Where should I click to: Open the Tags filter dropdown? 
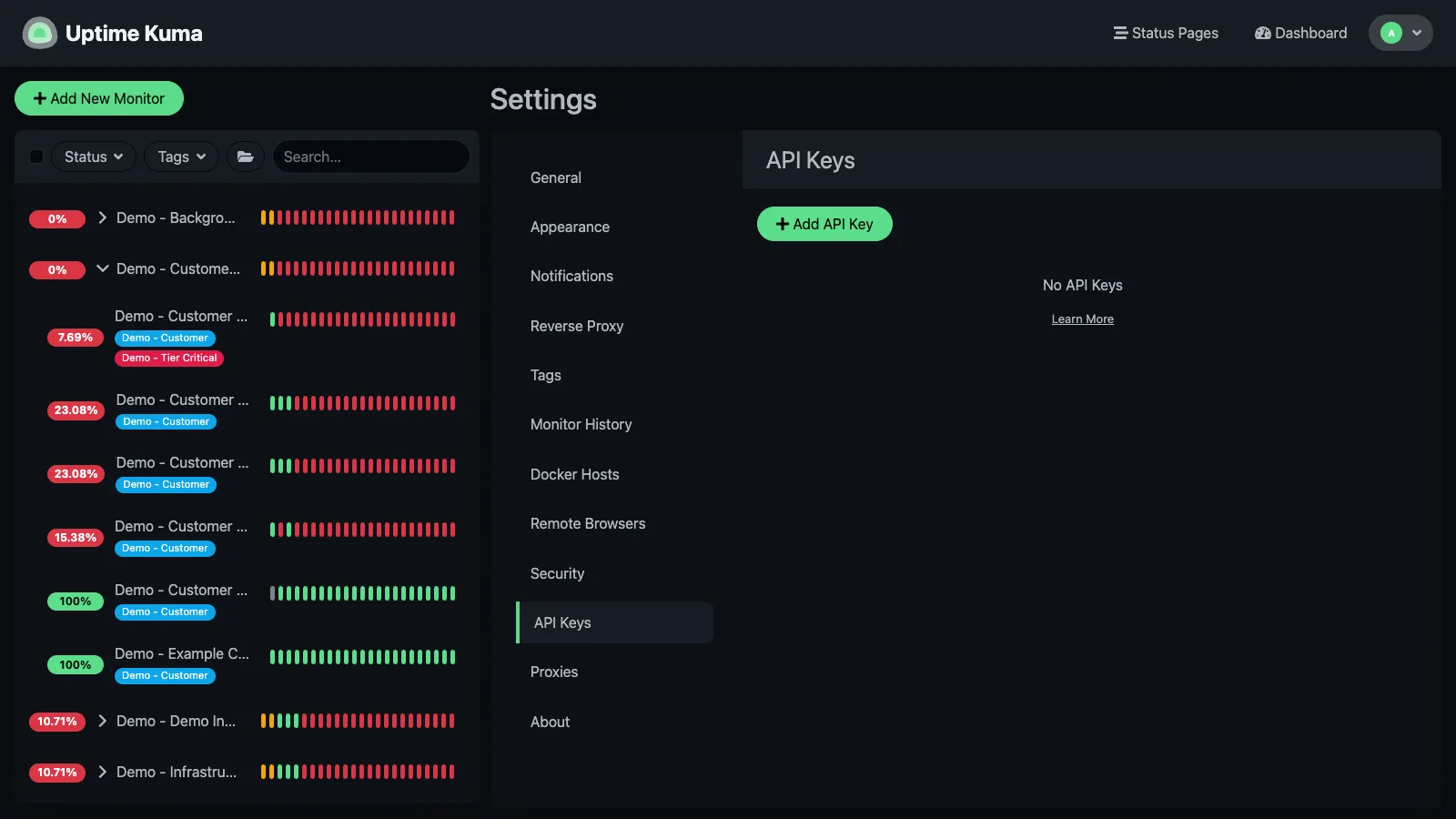182,157
